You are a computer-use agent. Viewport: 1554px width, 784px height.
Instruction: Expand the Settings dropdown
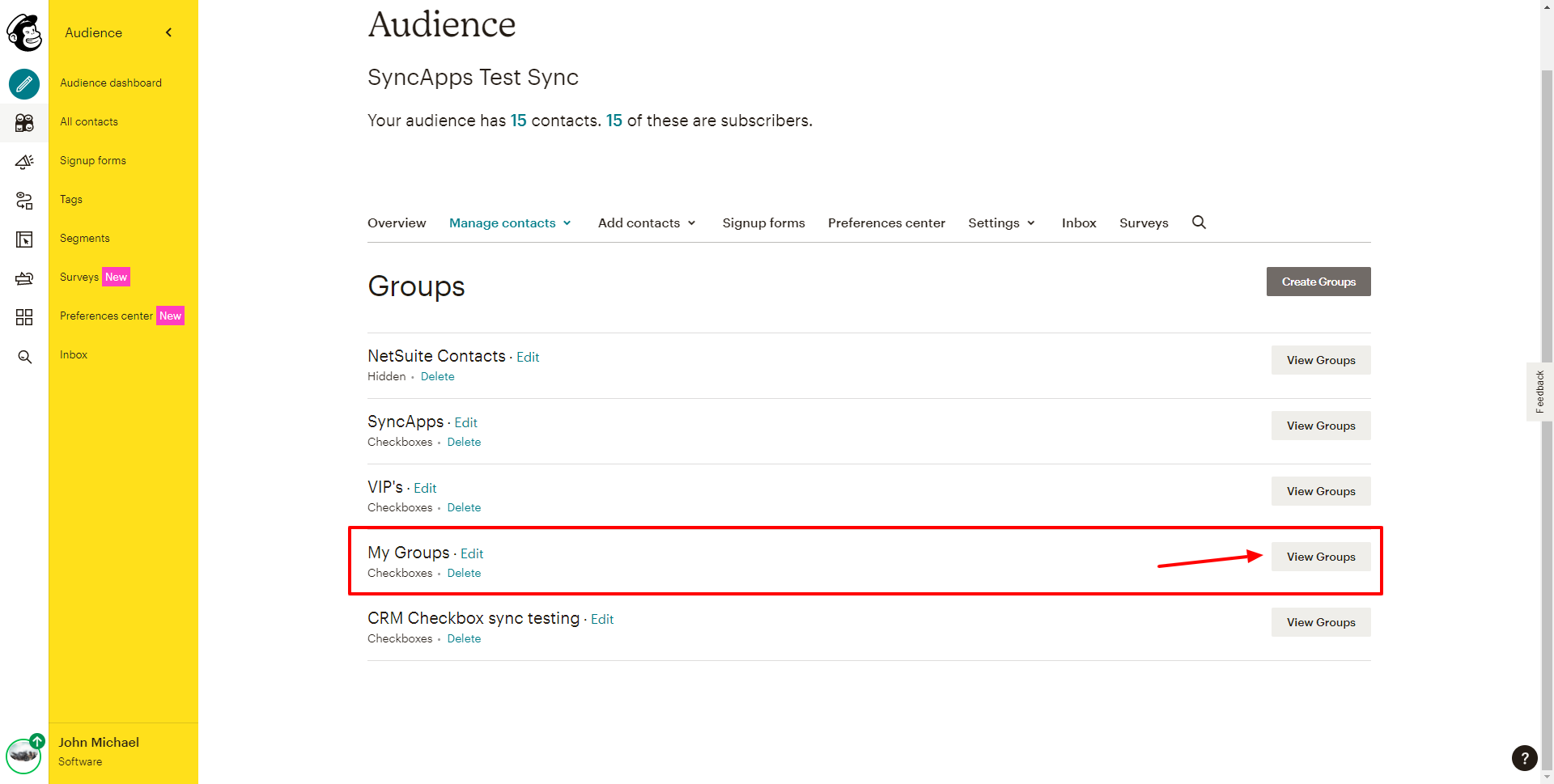coord(1002,223)
